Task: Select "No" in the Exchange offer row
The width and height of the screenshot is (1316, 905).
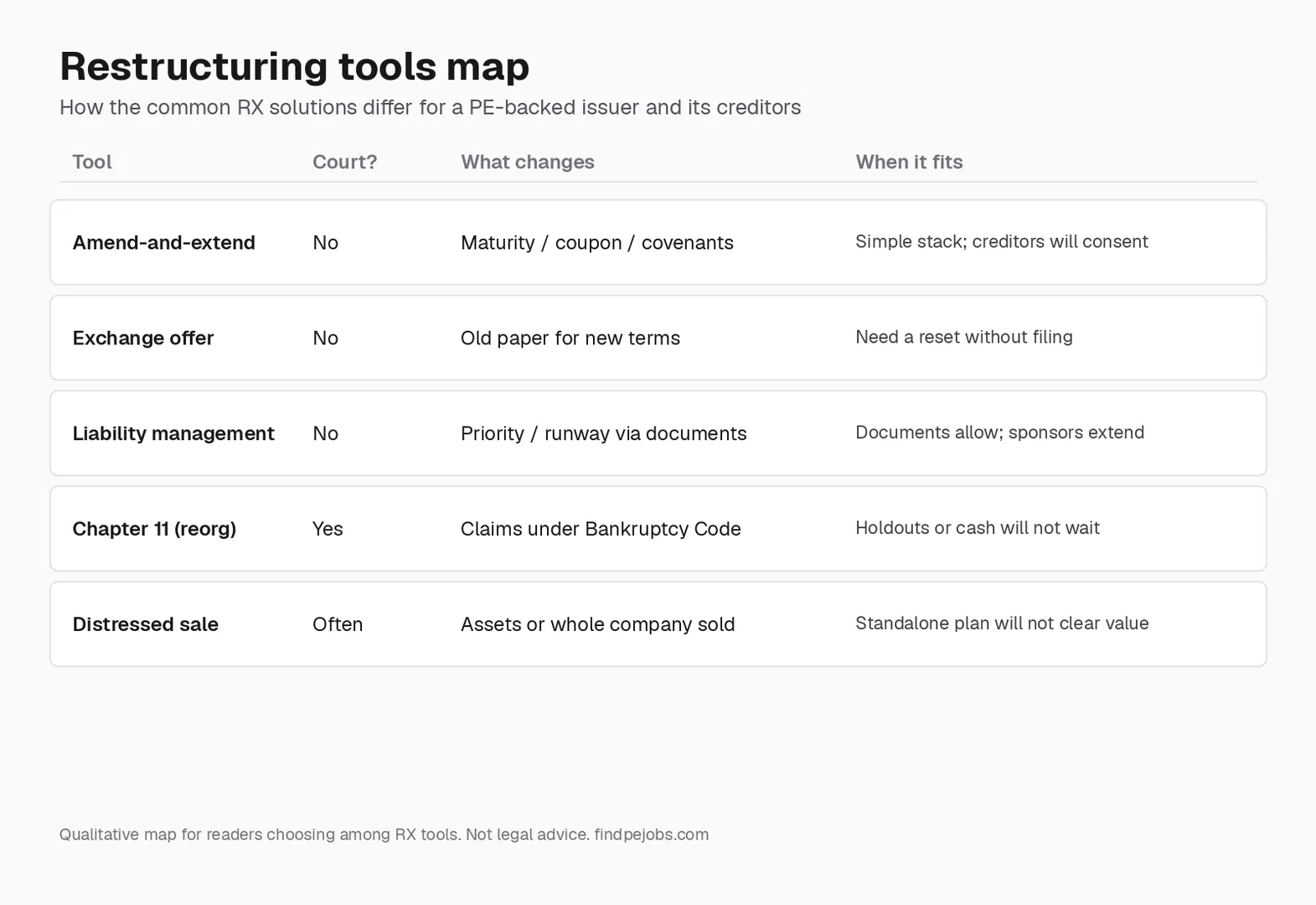Action: tap(325, 338)
